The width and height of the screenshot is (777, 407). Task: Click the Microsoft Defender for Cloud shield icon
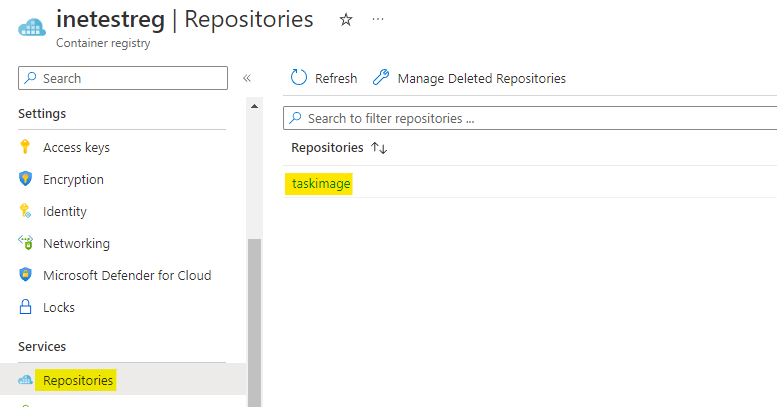coord(26,275)
